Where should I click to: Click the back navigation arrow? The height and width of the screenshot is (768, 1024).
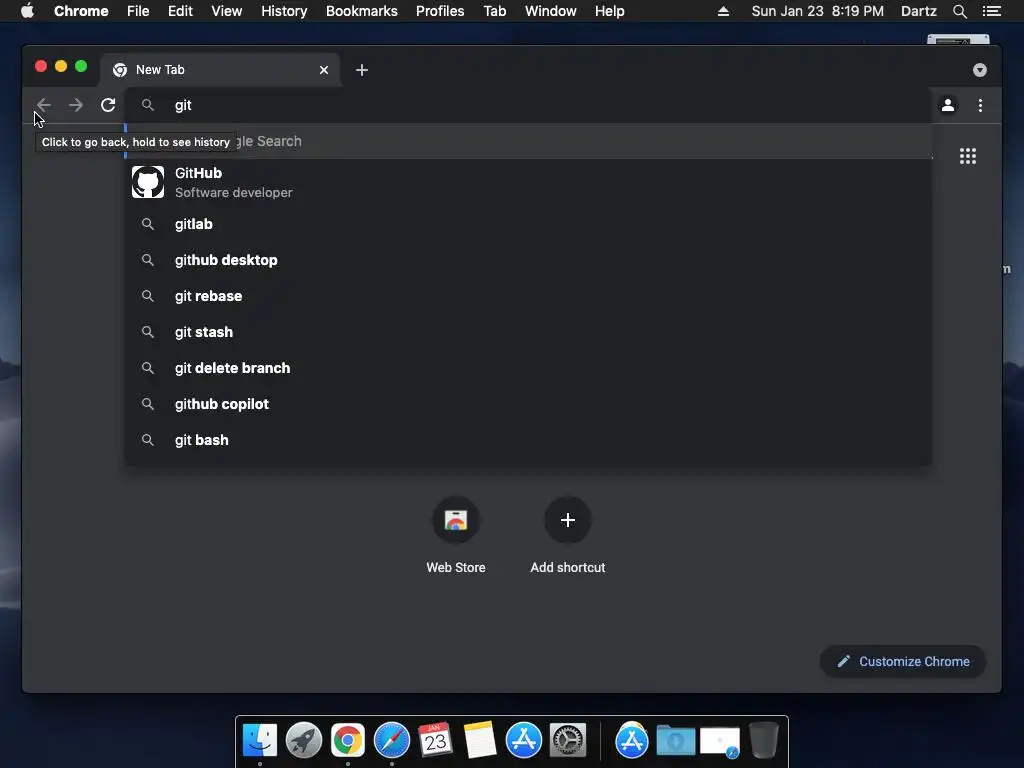[x=44, y=105]
